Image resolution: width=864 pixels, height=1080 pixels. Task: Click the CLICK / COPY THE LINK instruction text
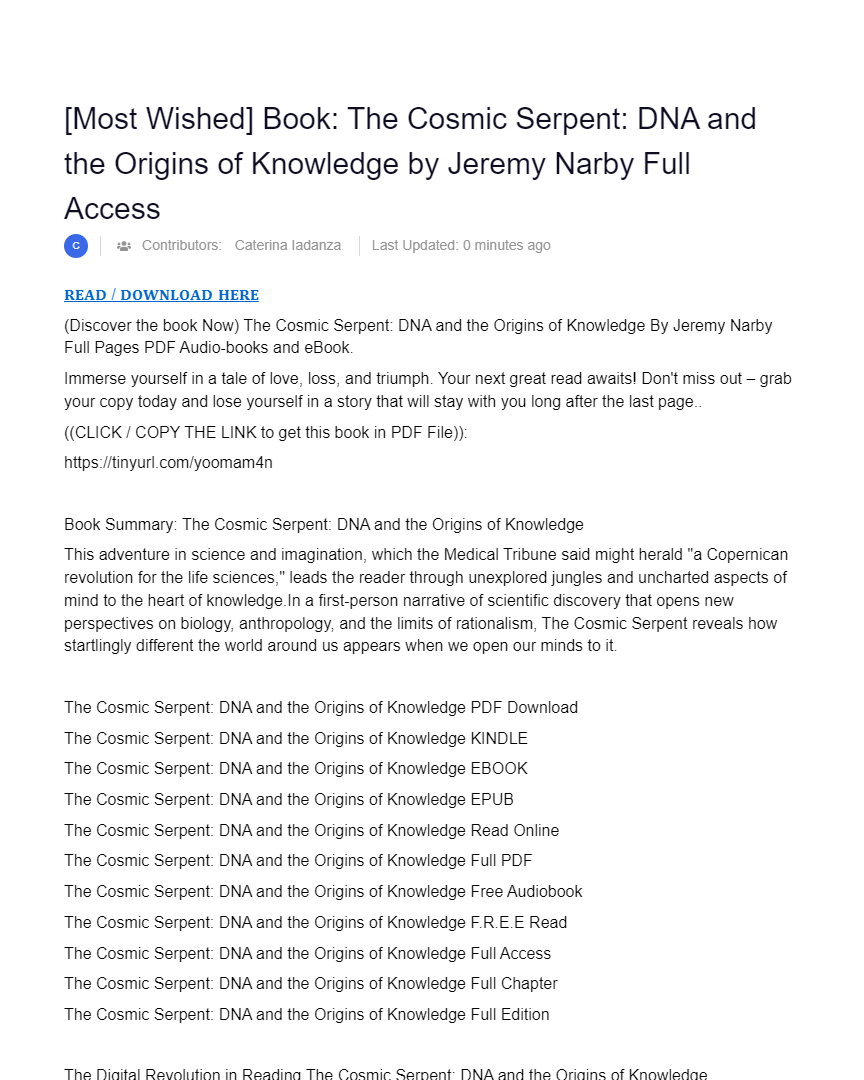coord(265,433)
